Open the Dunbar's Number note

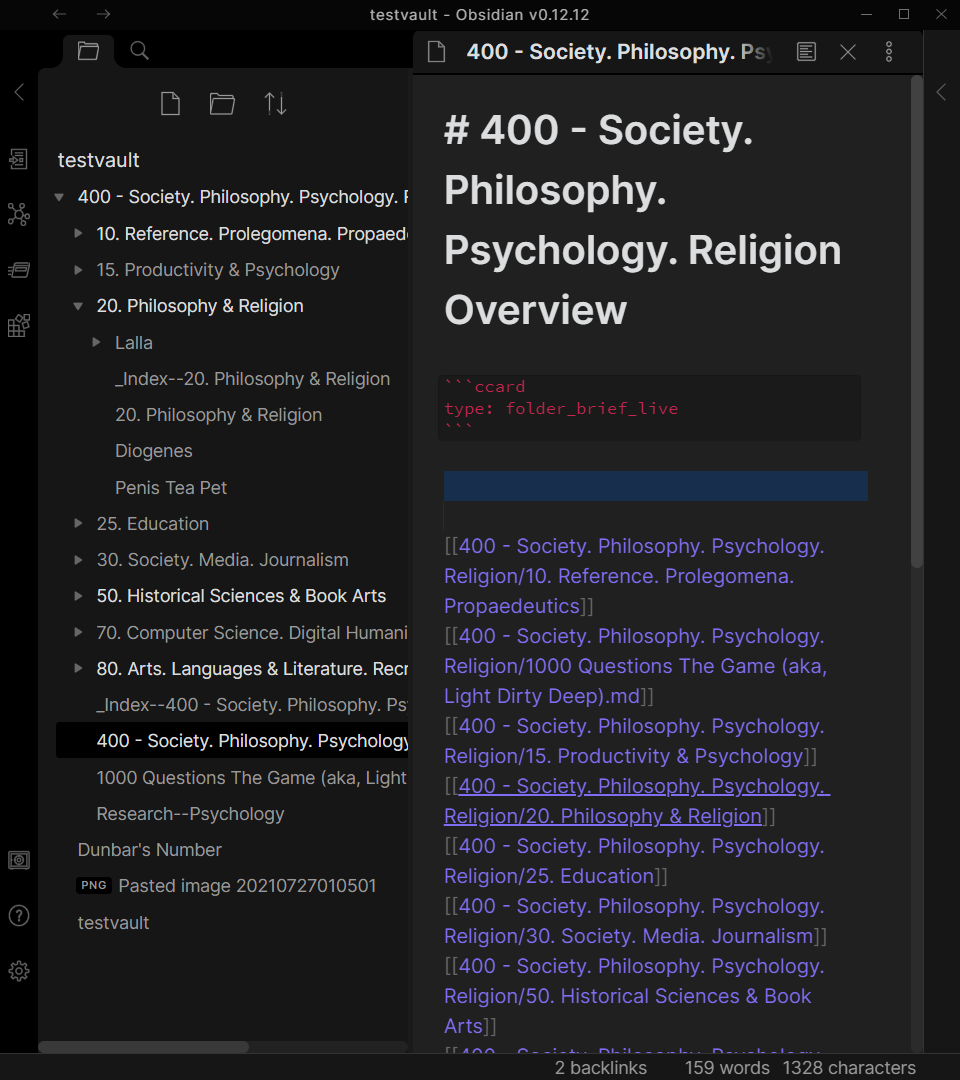(x=149, y=850)
